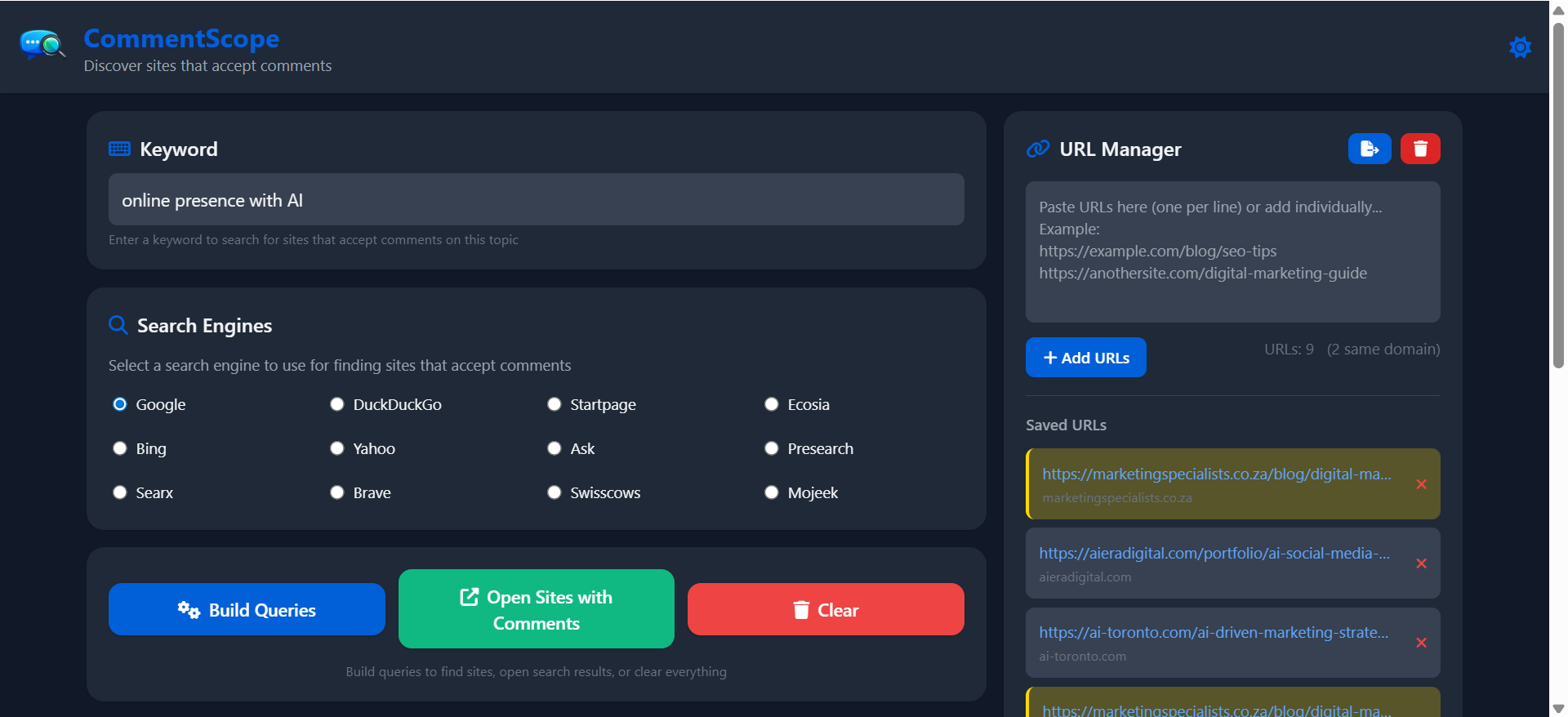Select the Presearch option

point(772,448)
